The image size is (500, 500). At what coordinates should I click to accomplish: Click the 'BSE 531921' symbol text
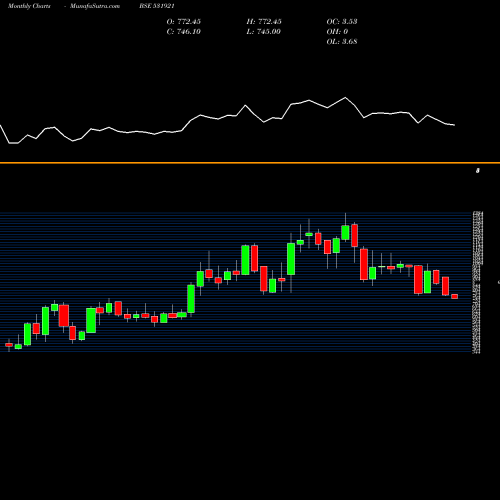(x=157, y=6)
